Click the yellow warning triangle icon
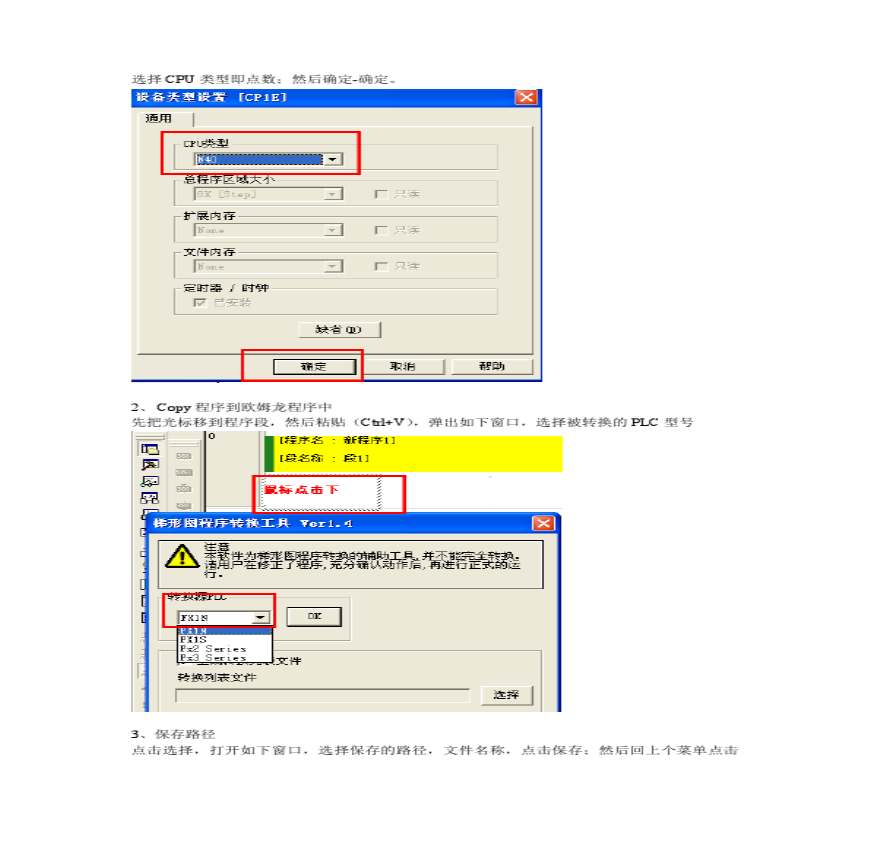The width and height of the screenshot is (870, 842). (x=182, y=556)
